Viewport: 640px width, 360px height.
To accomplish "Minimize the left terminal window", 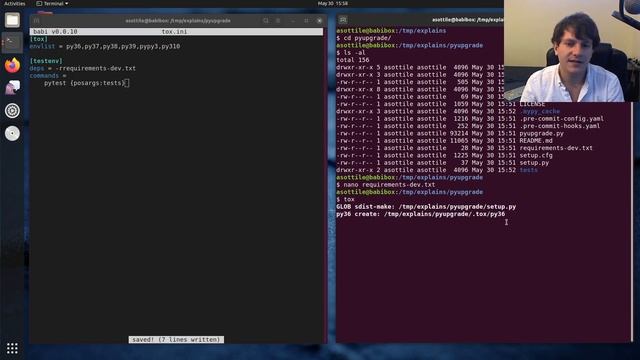I will point(293,20).
